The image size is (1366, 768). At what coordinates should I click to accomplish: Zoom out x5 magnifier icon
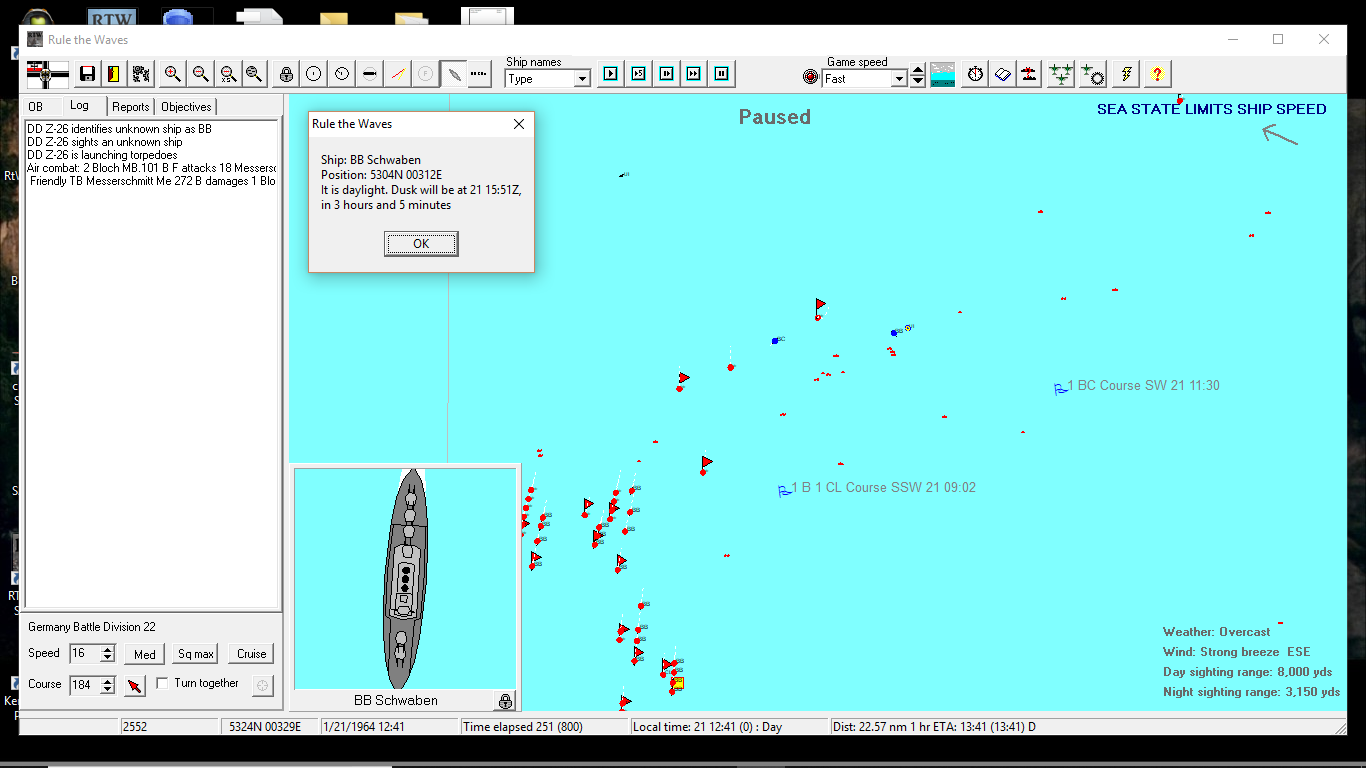coord(227,74)
